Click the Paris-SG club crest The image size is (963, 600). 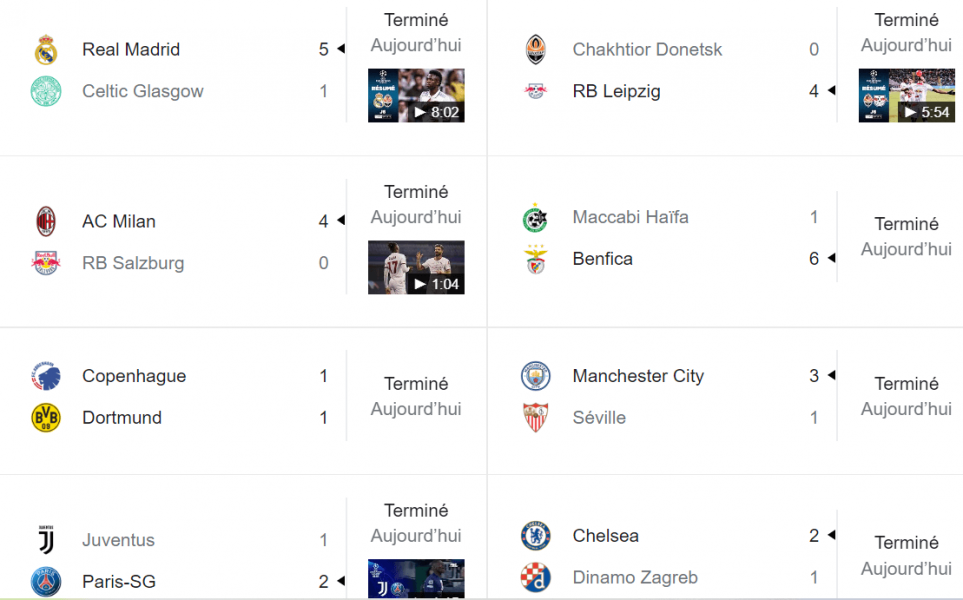pos(46,582)
